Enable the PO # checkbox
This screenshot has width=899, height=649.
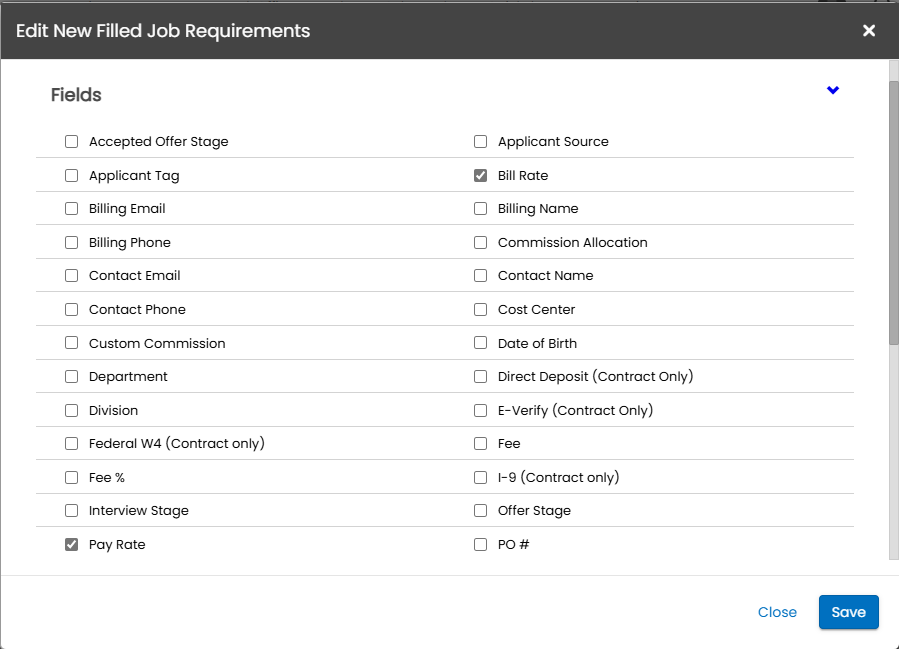click(x=480, y=545)
